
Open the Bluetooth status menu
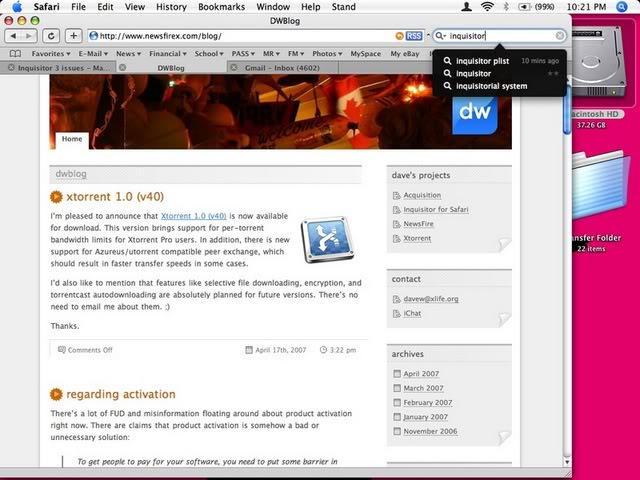506,7
